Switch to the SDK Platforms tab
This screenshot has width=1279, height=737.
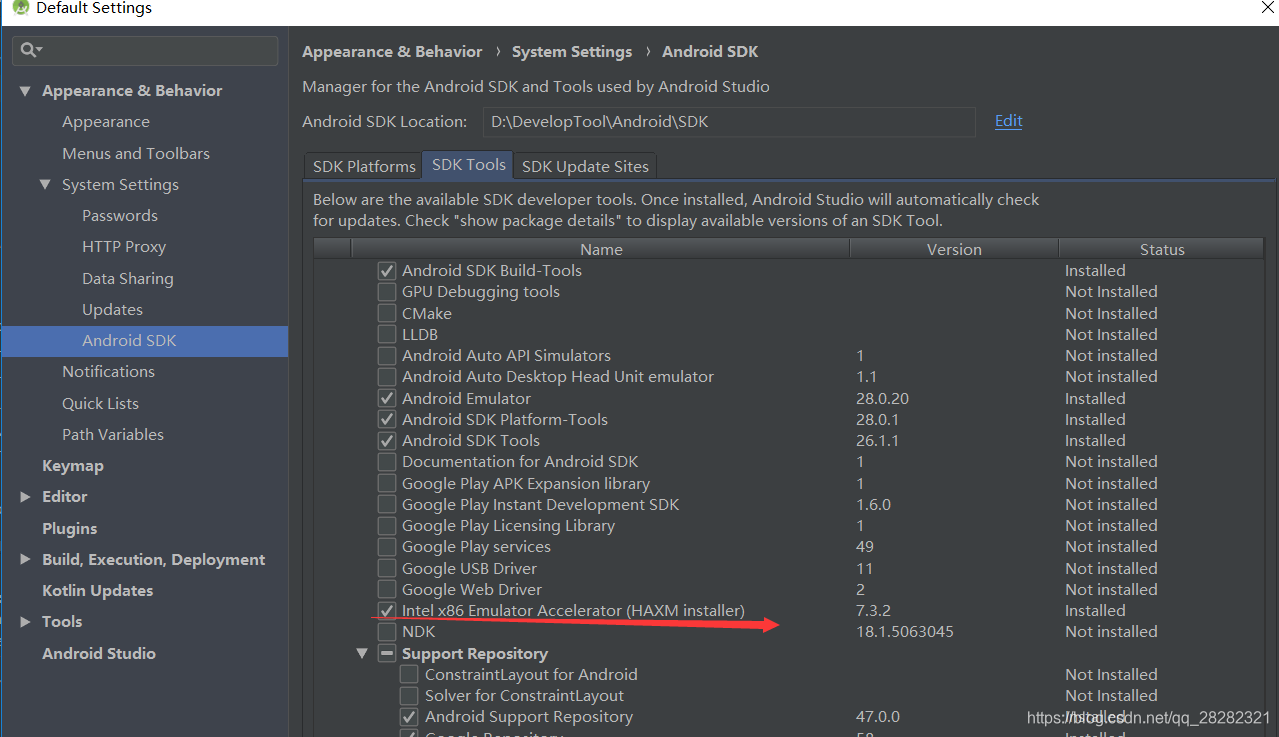click(362, 165)
